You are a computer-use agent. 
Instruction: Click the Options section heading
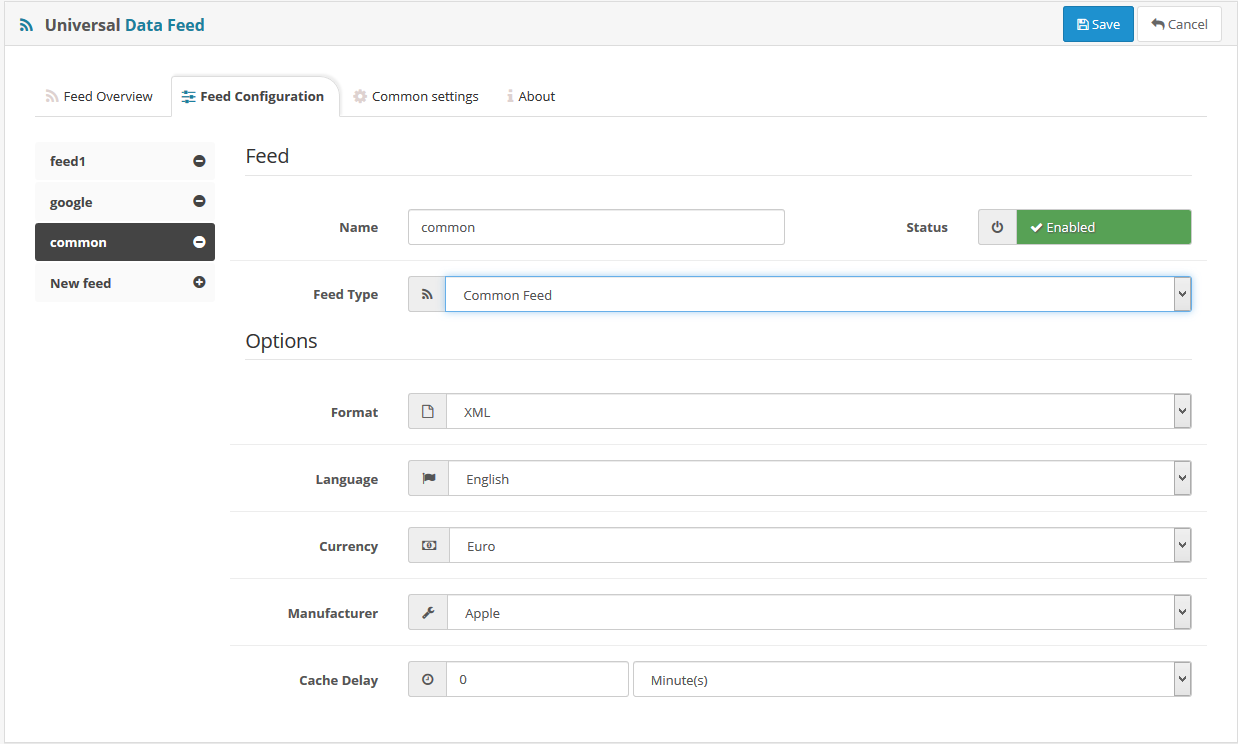281,340
